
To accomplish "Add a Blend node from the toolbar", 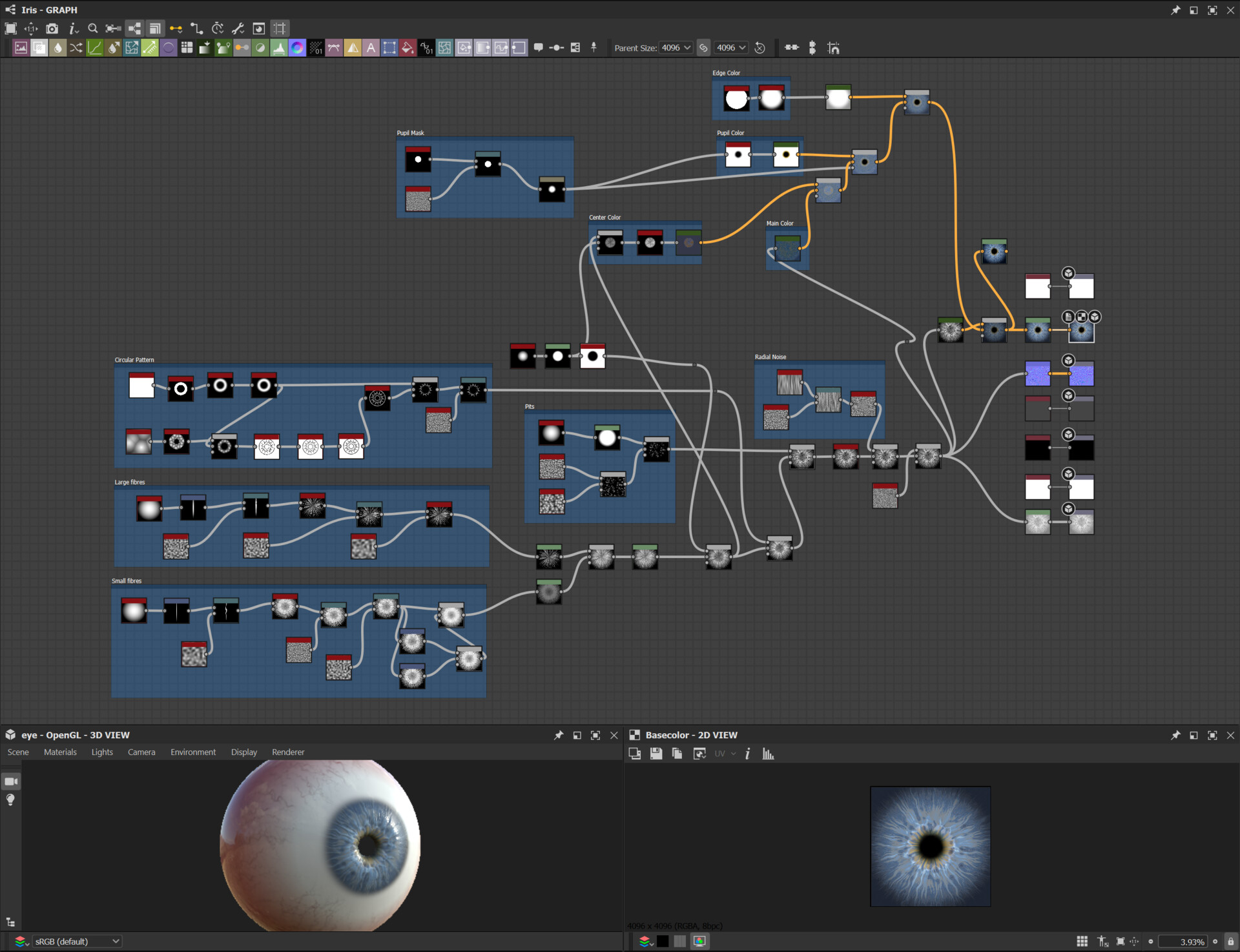I will (39, 47).
